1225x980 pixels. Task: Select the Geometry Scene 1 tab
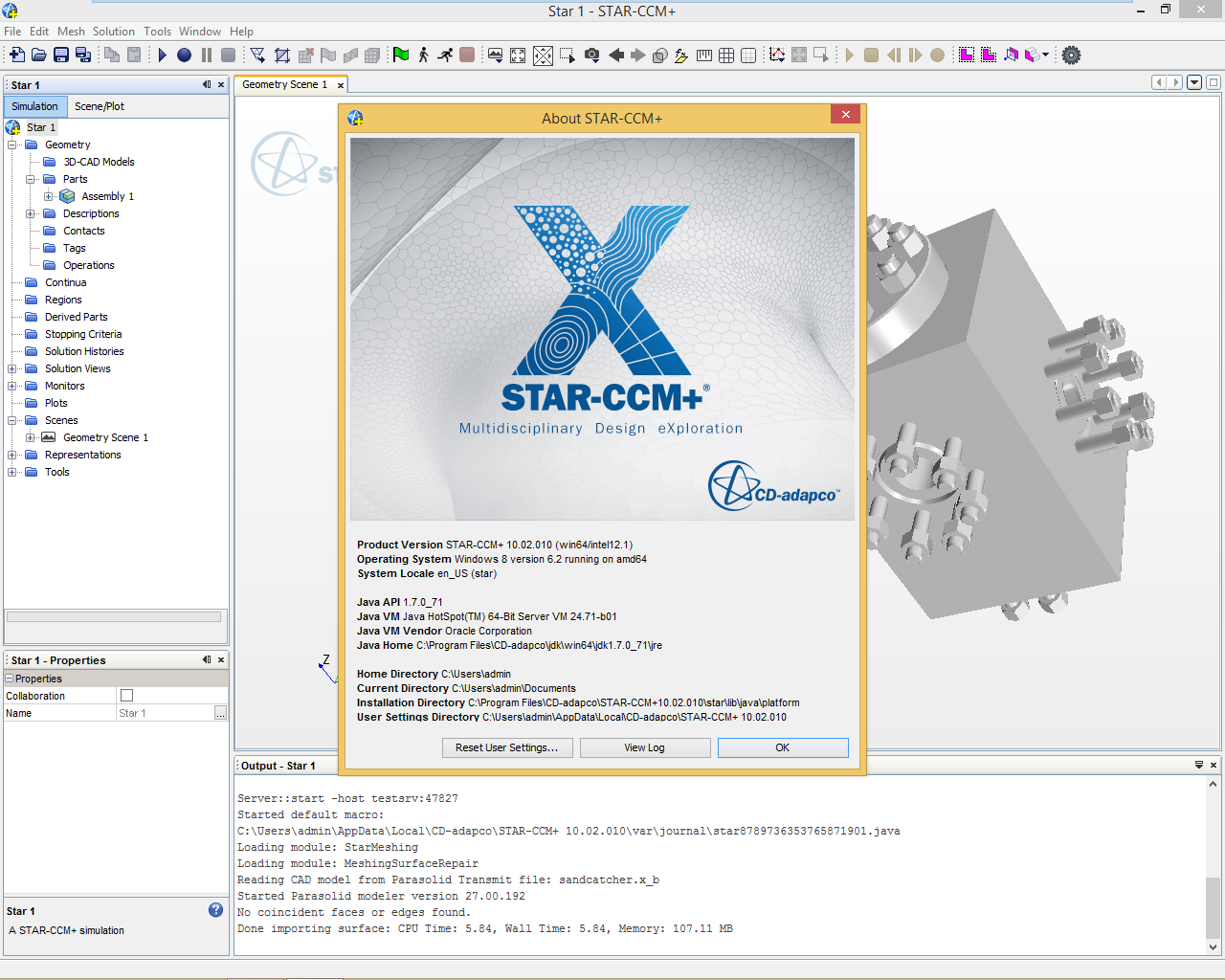284,84
